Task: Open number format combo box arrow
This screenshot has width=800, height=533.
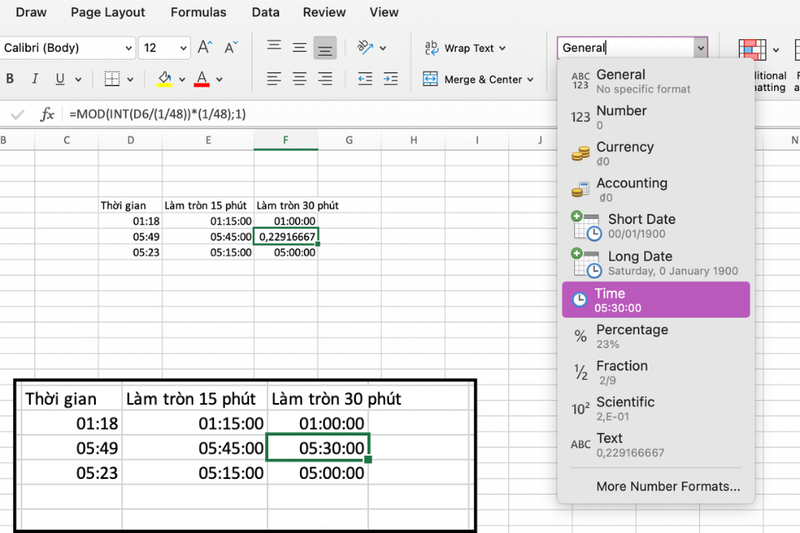Action: click(x=701, y=48)
